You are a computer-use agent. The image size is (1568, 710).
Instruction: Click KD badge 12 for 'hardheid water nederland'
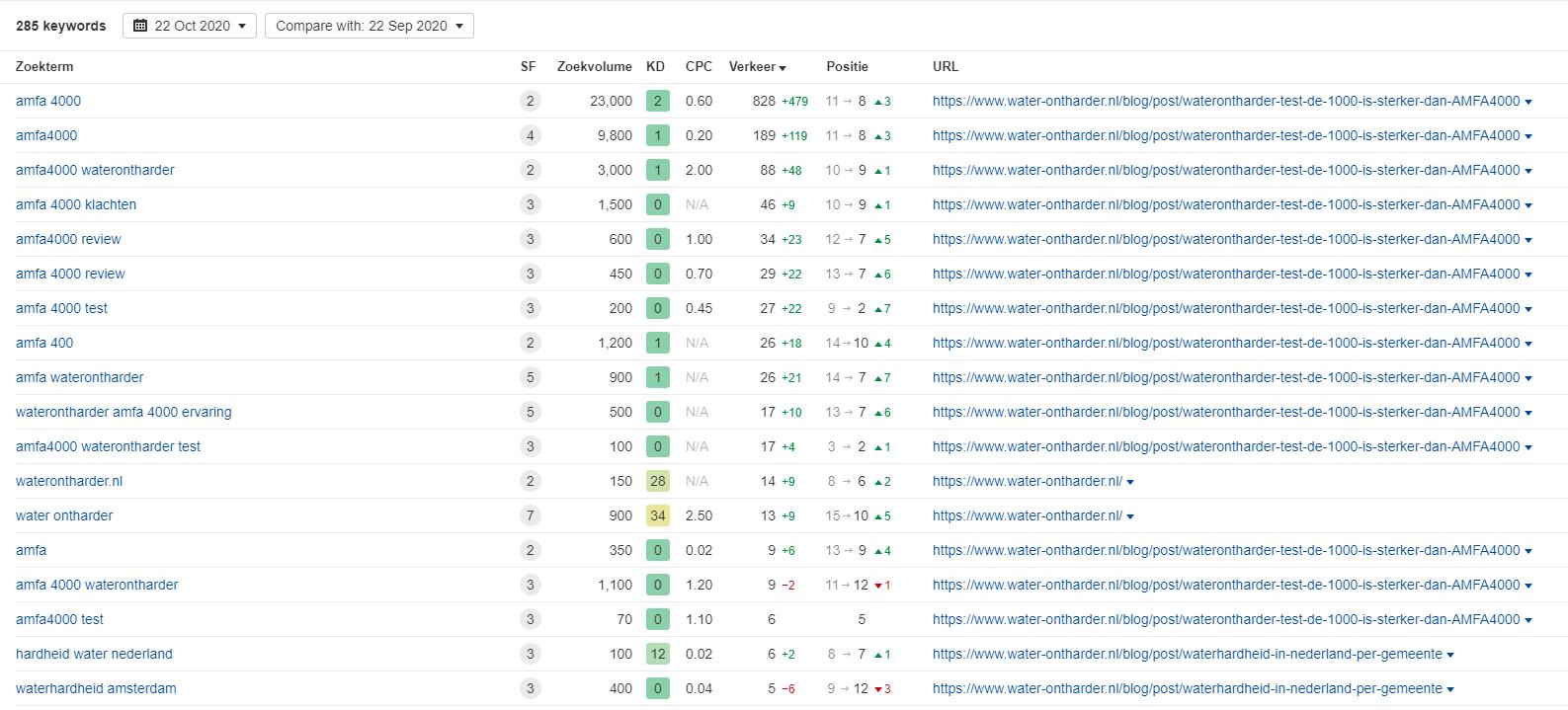coord(658,654)
